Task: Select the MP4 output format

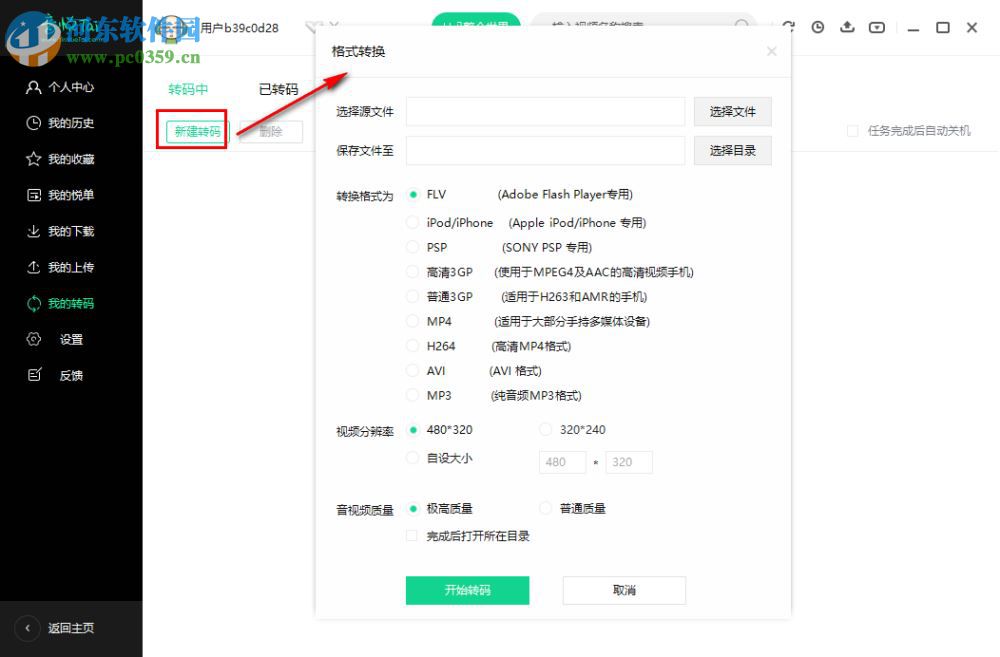Action: 412,321
